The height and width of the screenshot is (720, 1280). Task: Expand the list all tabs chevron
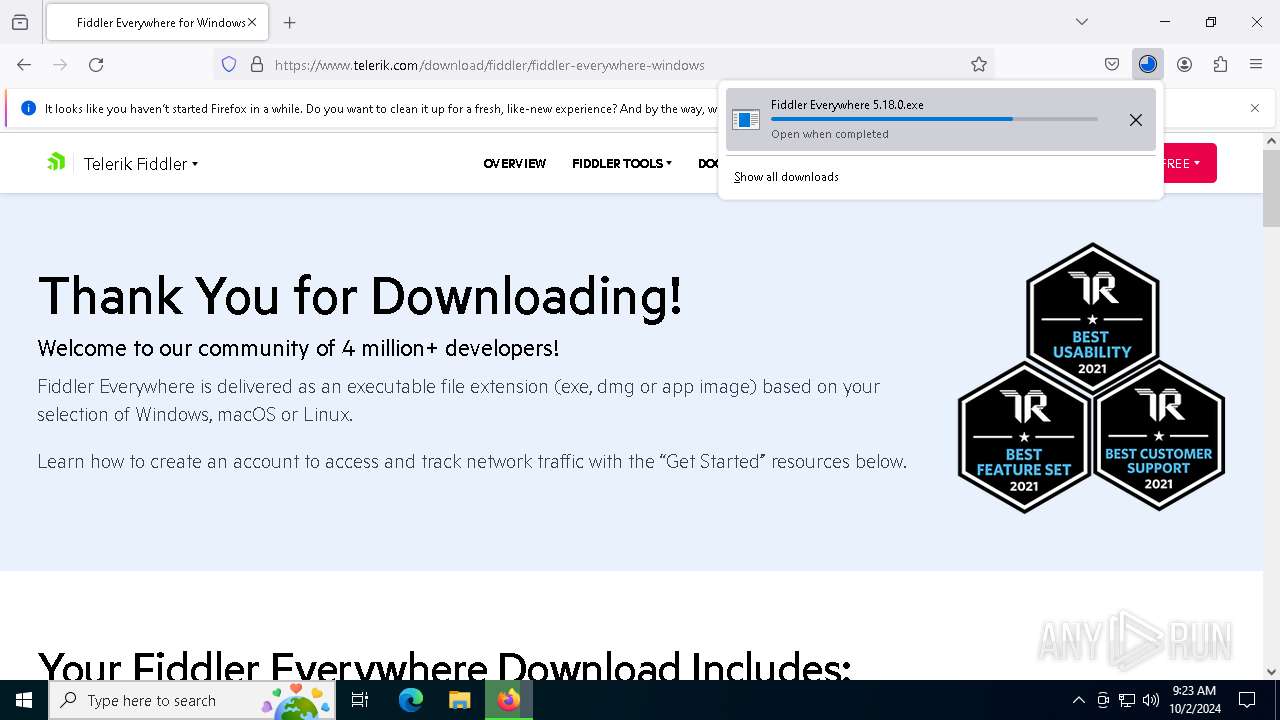click(x=1081, y=22)
